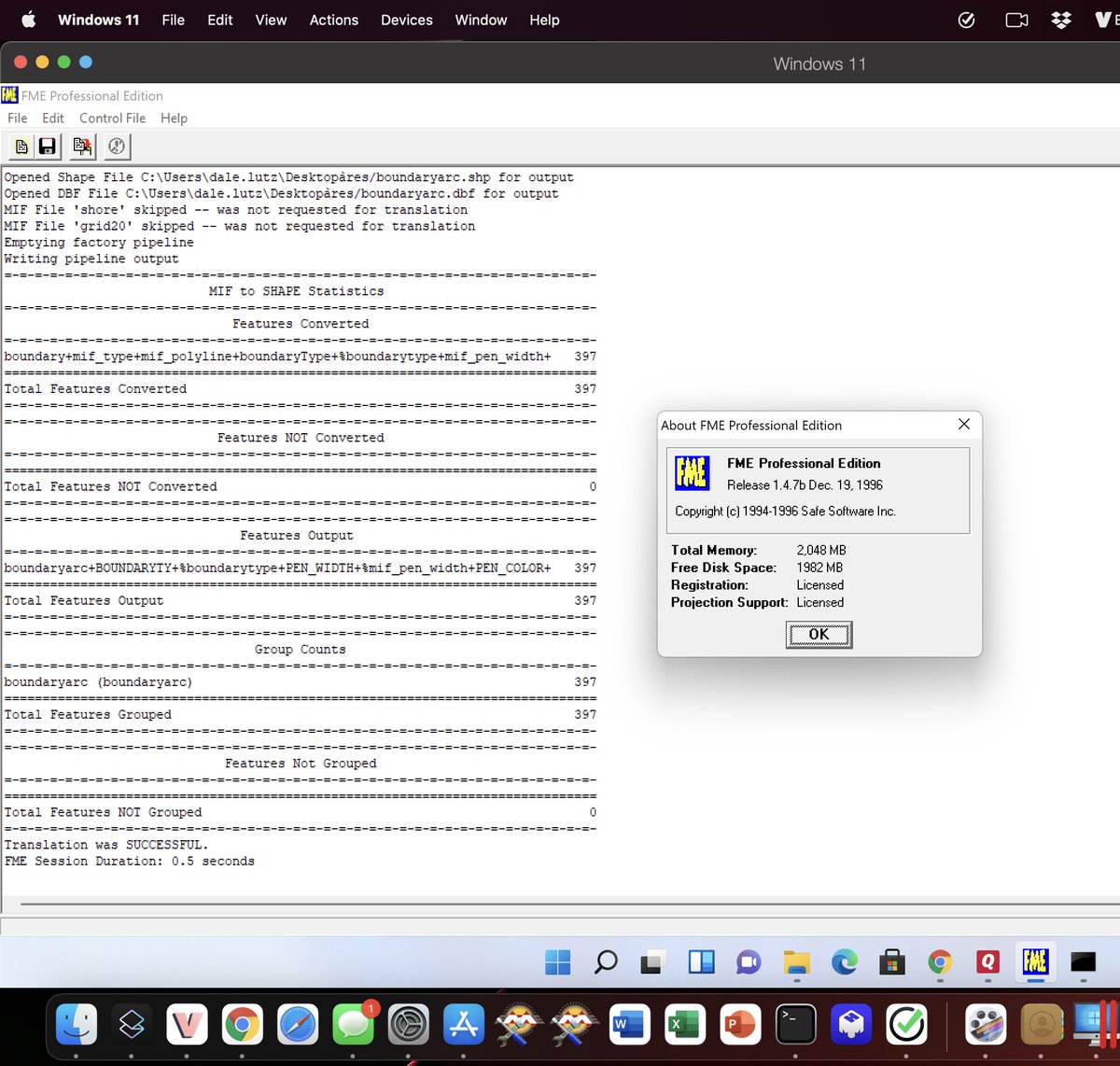Open Windows taskbar Search
The height and width of the screenshot is (1066, 1120).
(606, 961)
